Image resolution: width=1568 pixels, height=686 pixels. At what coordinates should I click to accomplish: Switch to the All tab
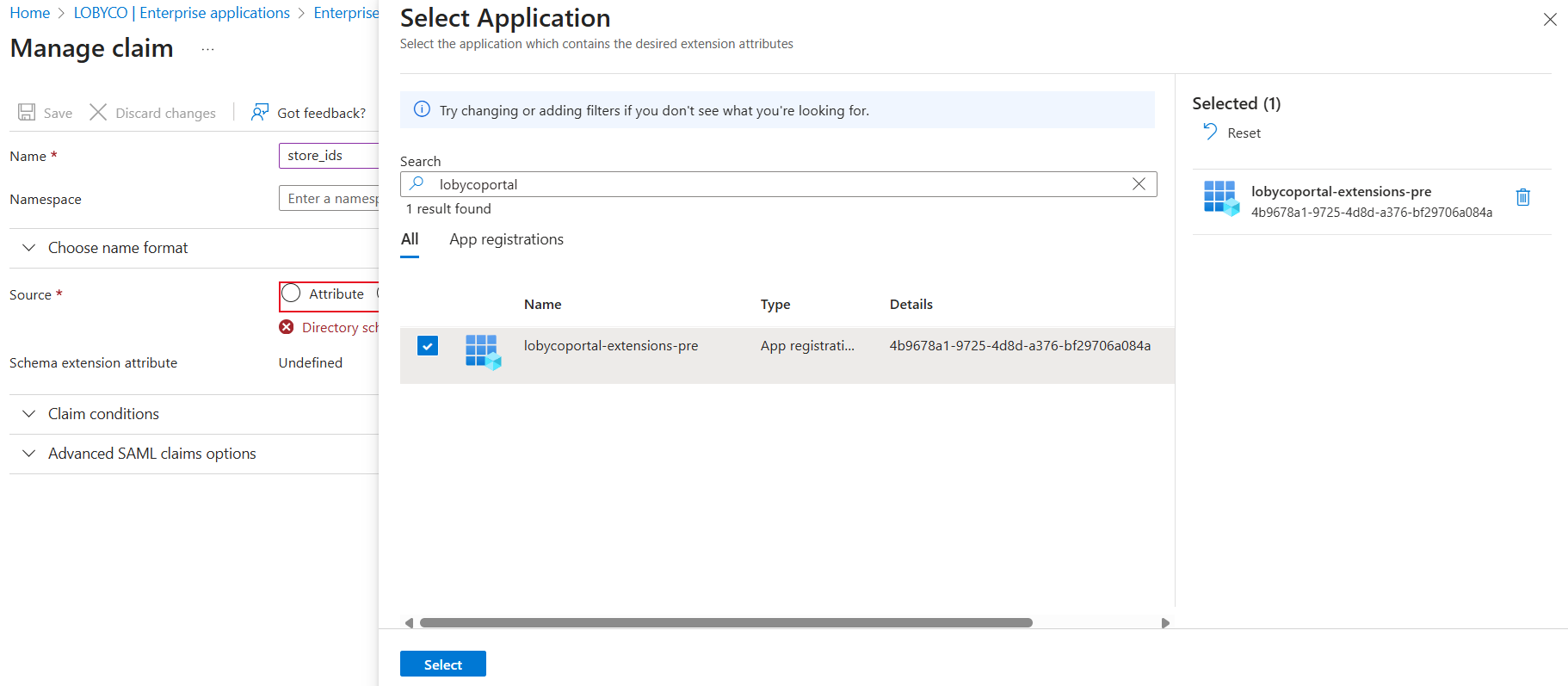410,239
